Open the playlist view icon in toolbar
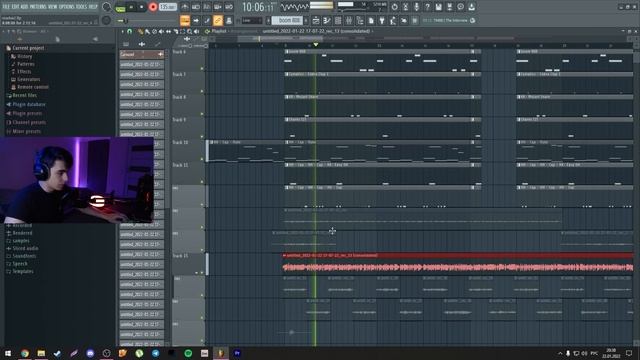 (316, 20)
